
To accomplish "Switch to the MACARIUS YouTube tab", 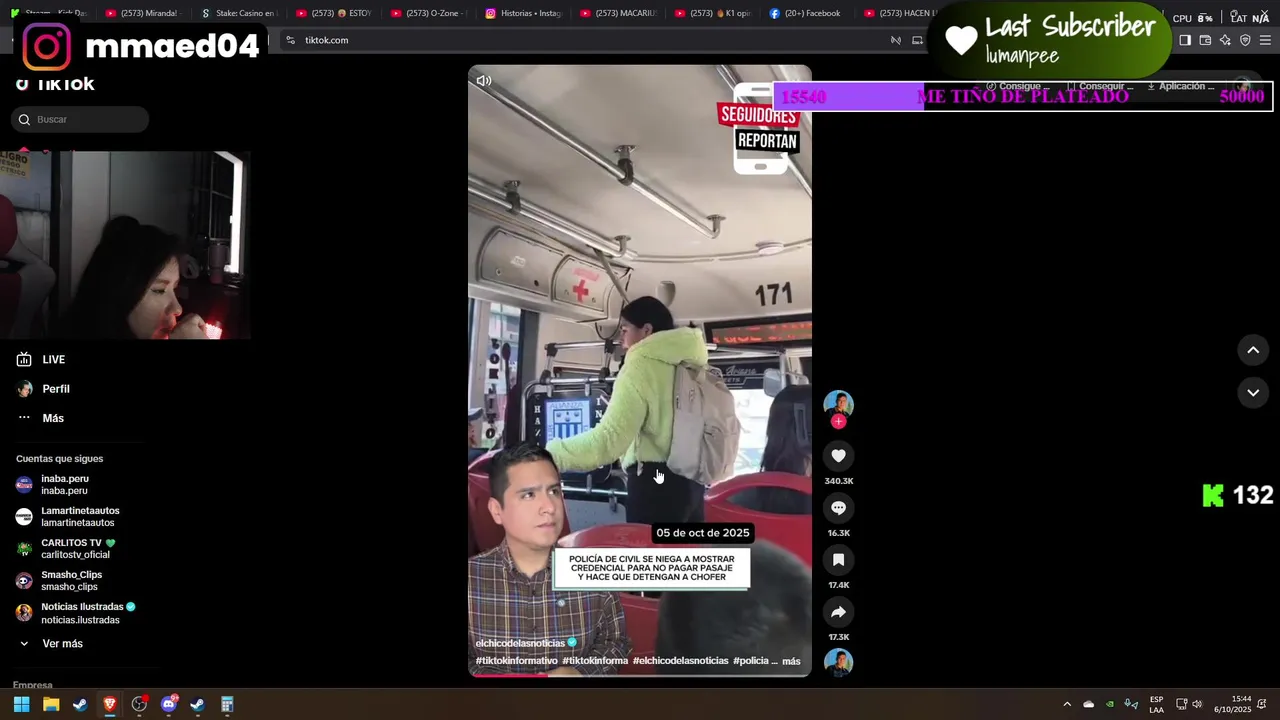I will pyautogui.click(x=617, y=13).
